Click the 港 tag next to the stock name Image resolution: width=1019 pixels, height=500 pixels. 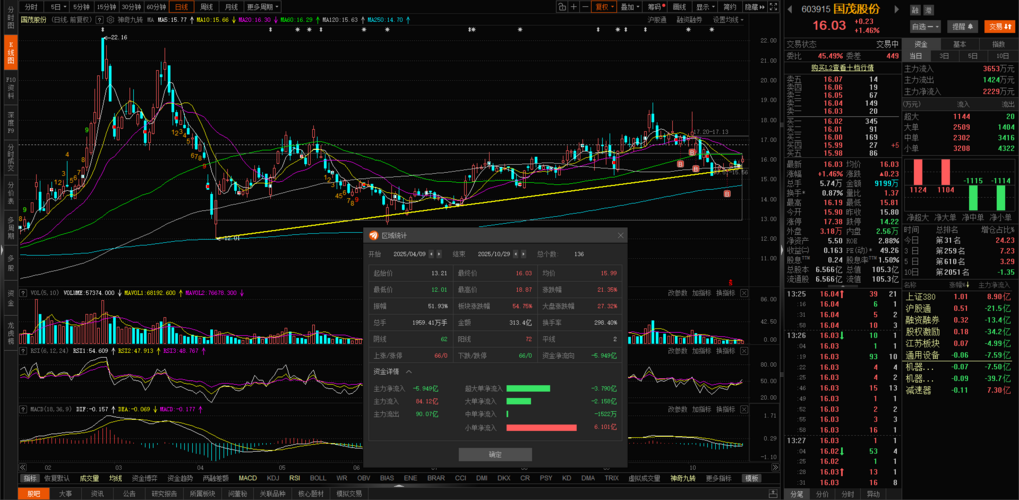coord(928,10)
